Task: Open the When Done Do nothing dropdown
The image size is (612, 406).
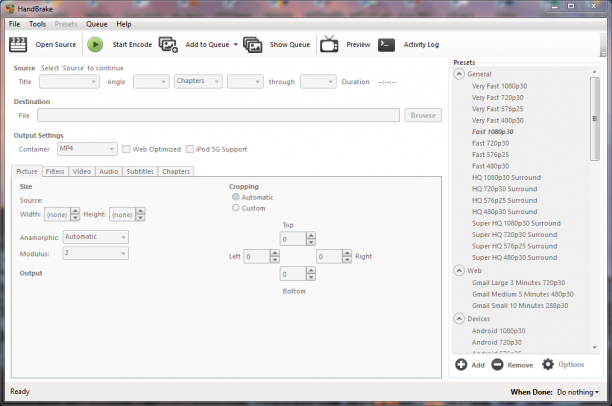Action: click(578, 392)
